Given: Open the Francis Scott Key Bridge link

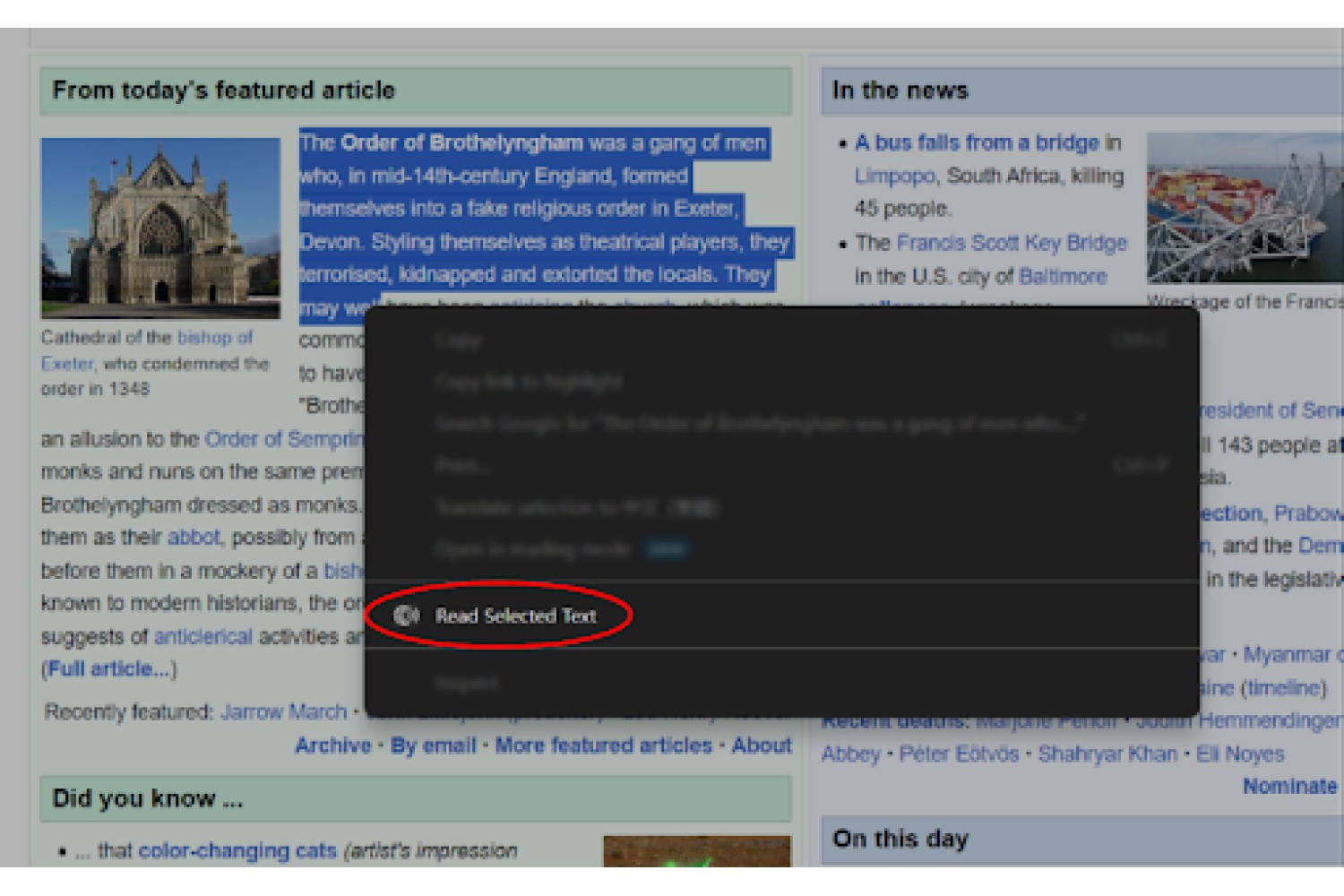Looking at the screenshot, I should click(x=1012, y=243).
